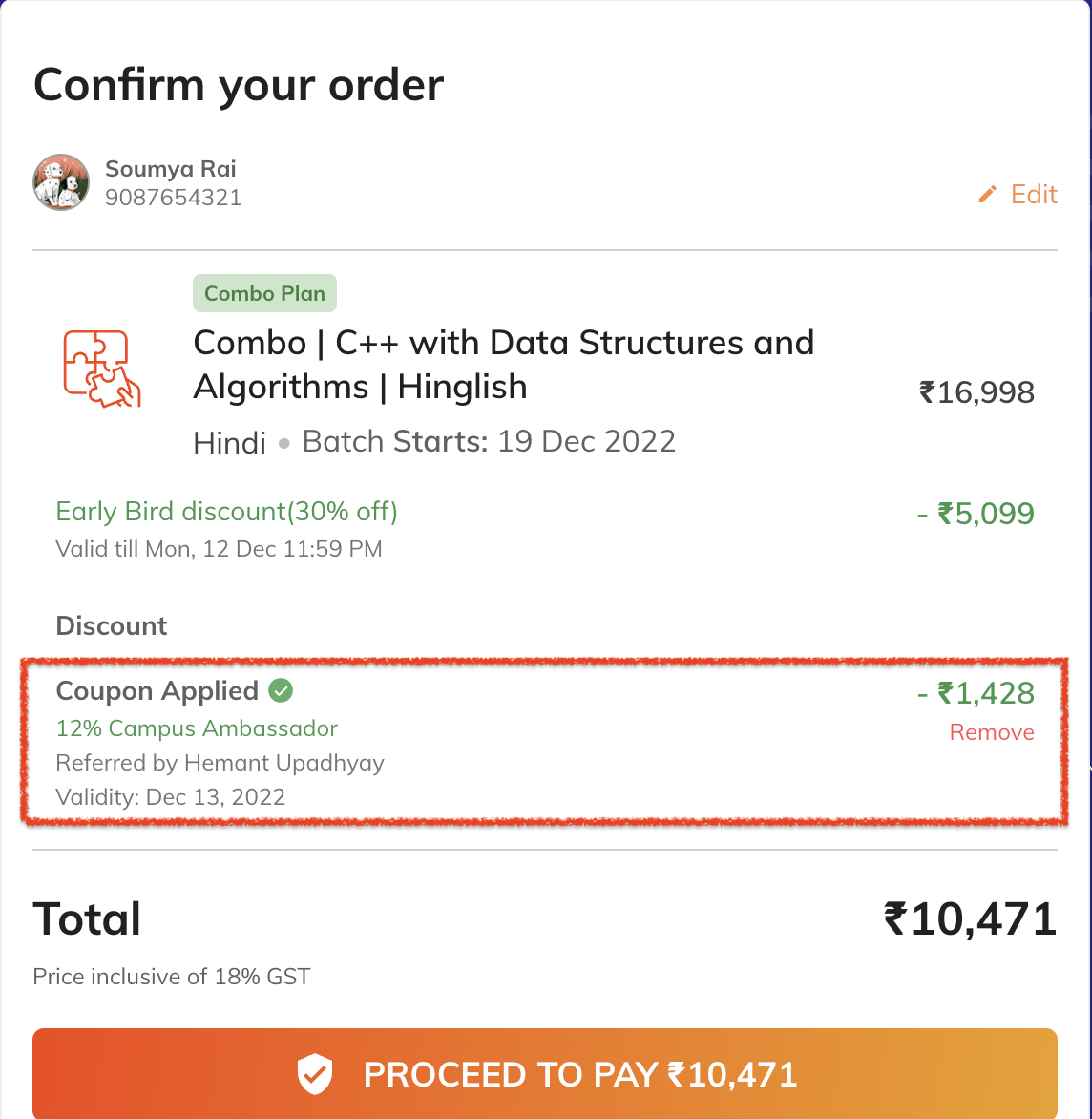Click Referred by Hemant Upadhyay text
The width and height of the screenshot is (1092, 1119).
point(220,764)
